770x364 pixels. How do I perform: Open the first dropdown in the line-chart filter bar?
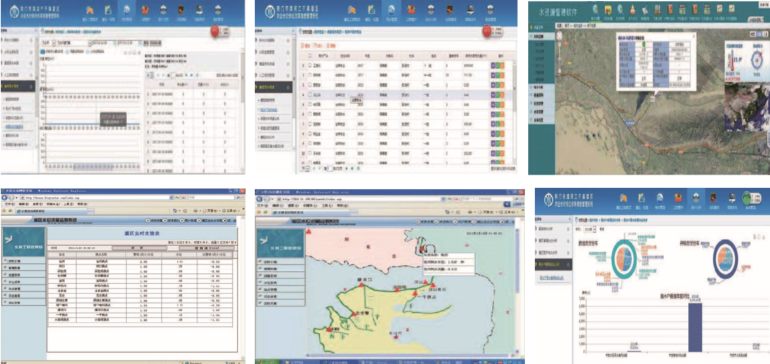coord(69,43)
